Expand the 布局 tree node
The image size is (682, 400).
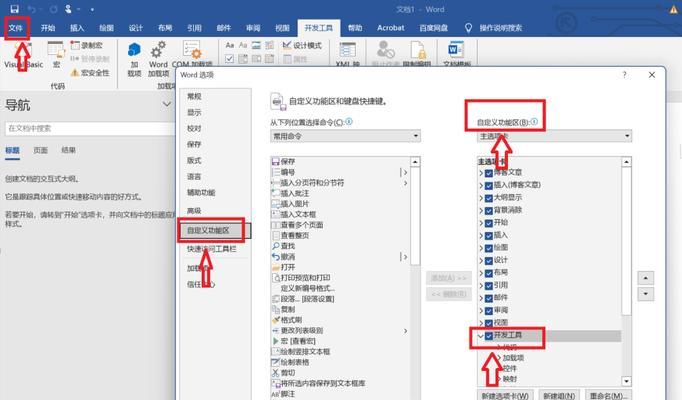[481, 273]
